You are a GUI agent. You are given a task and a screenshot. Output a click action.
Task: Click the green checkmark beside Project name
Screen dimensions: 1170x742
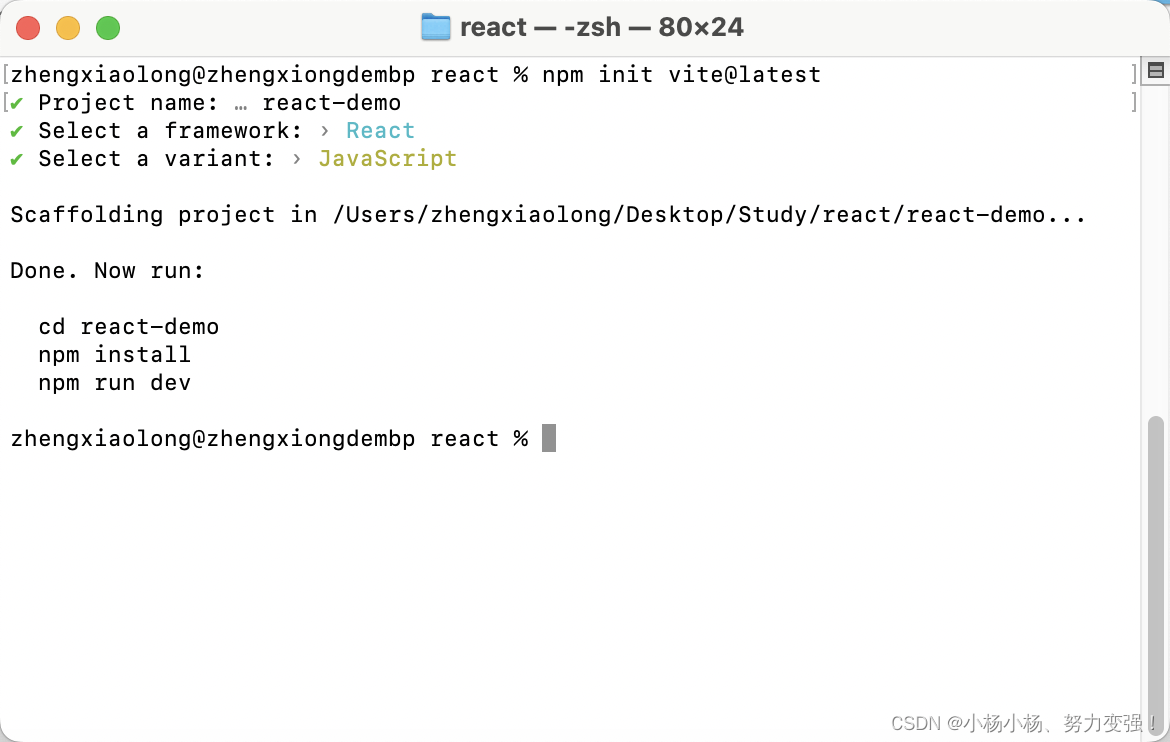pos(16,102)
